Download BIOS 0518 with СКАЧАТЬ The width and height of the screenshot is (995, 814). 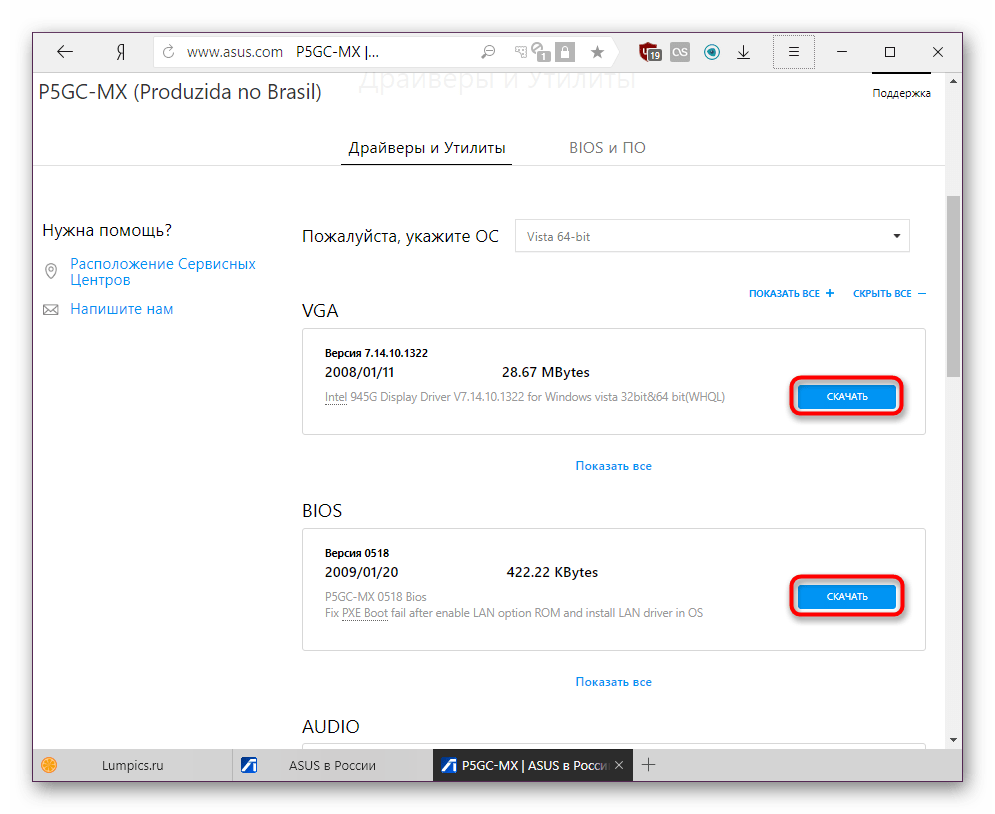coord(847,597)
